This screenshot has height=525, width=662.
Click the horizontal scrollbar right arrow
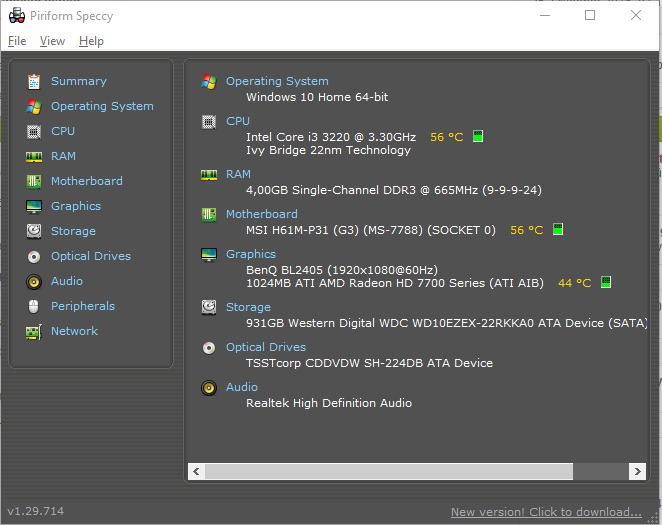coord(638,471)
